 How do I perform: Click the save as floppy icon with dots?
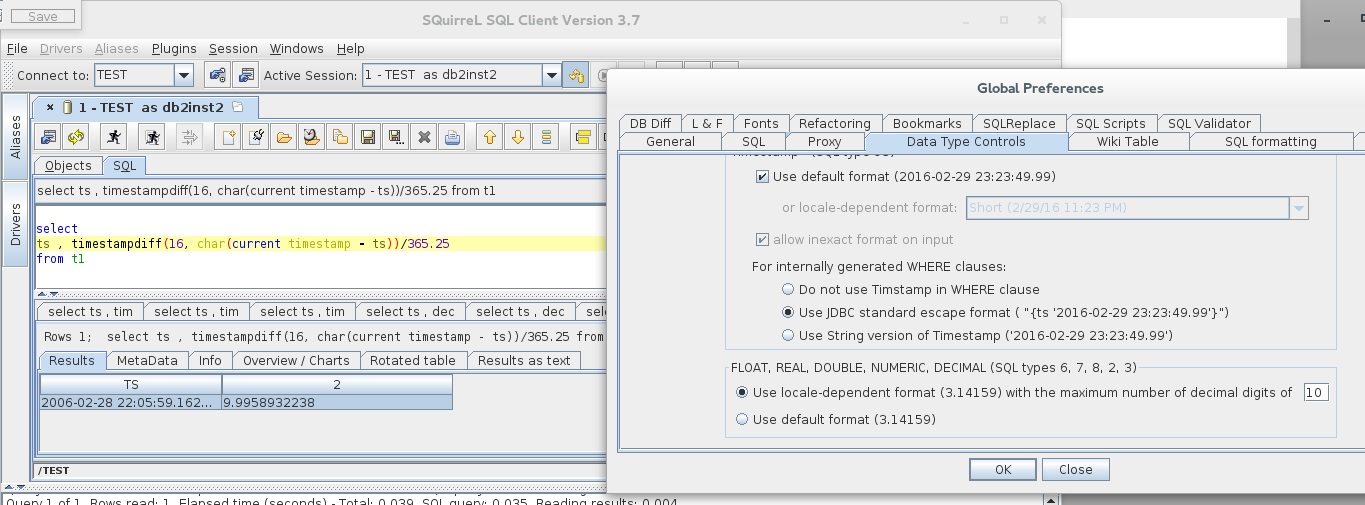(x=397, y=137)
